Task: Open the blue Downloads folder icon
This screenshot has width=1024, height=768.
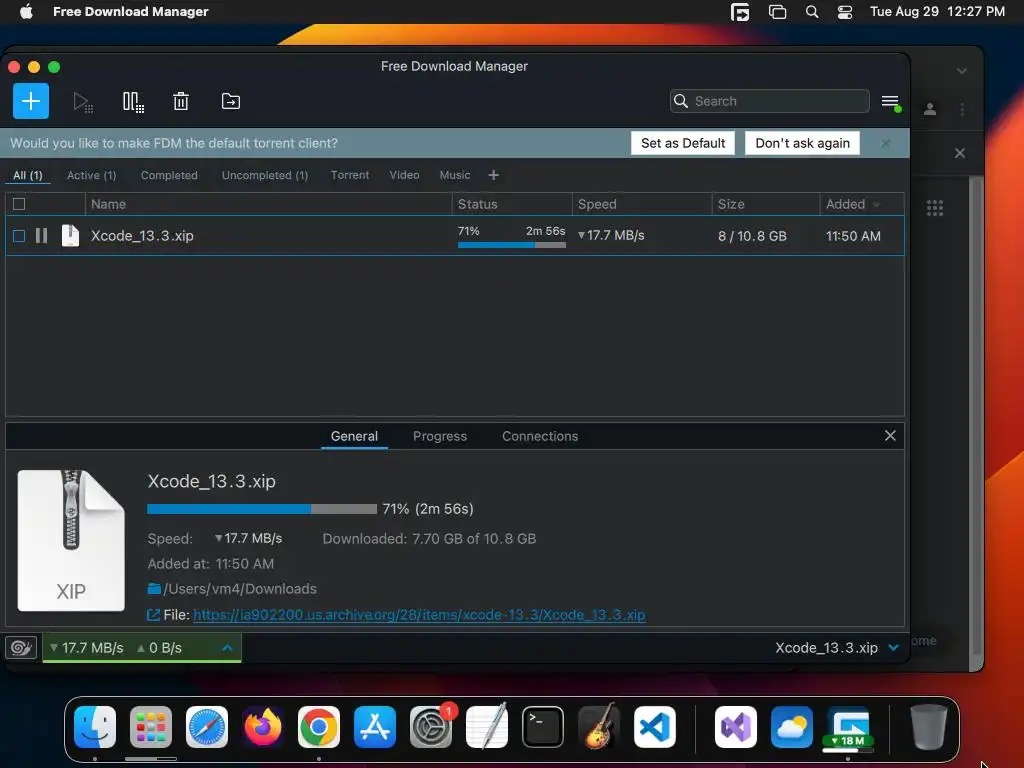Action: coord(154,589)
